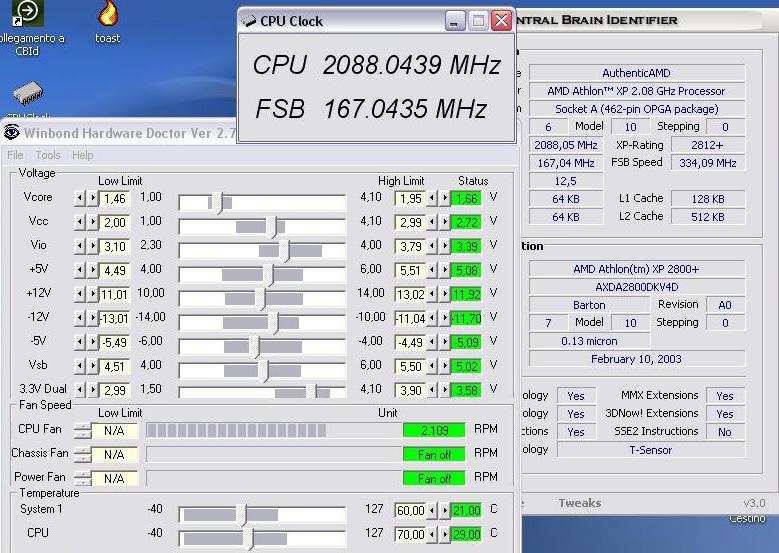Click the +12V voltage slider handle
The image size is (779, 553).
point(261,299)
